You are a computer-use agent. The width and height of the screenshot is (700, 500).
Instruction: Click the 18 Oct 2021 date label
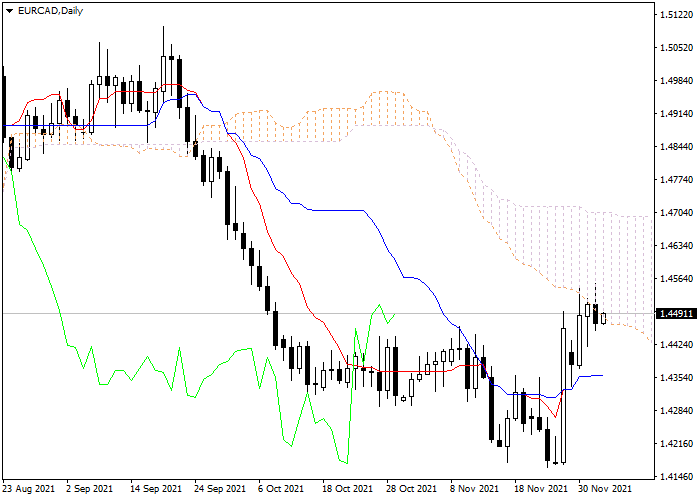[x=348, y=489]
